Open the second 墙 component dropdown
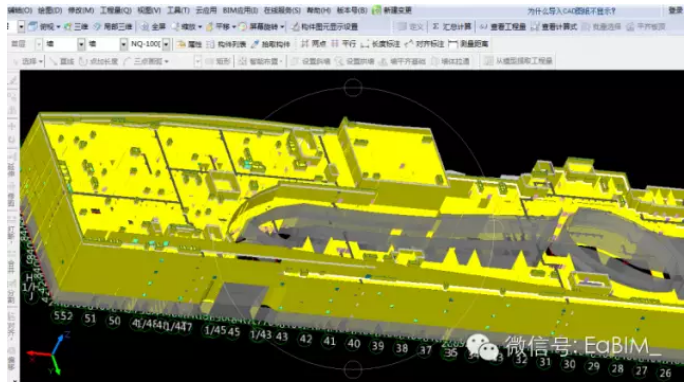687x386 pixels. [x=124, y=44]
